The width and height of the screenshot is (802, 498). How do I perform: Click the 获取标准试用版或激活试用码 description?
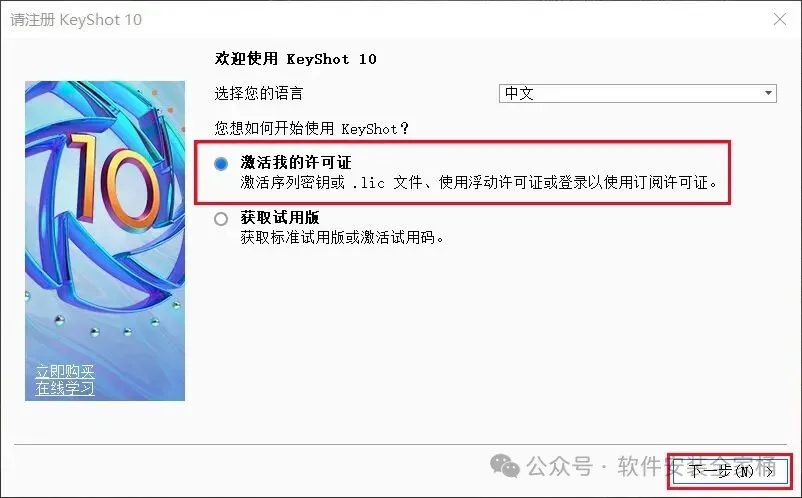point(342,237)
